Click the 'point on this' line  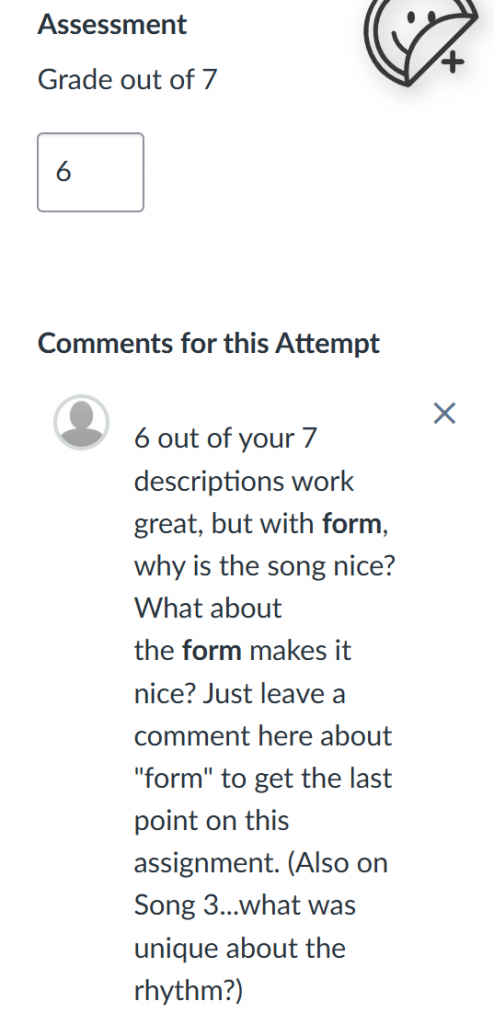point(211,820)
